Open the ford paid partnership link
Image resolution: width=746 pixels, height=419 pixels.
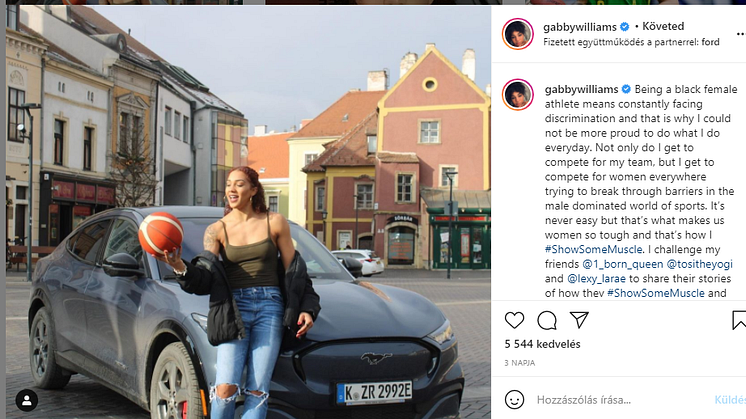(x=710, y=42)
